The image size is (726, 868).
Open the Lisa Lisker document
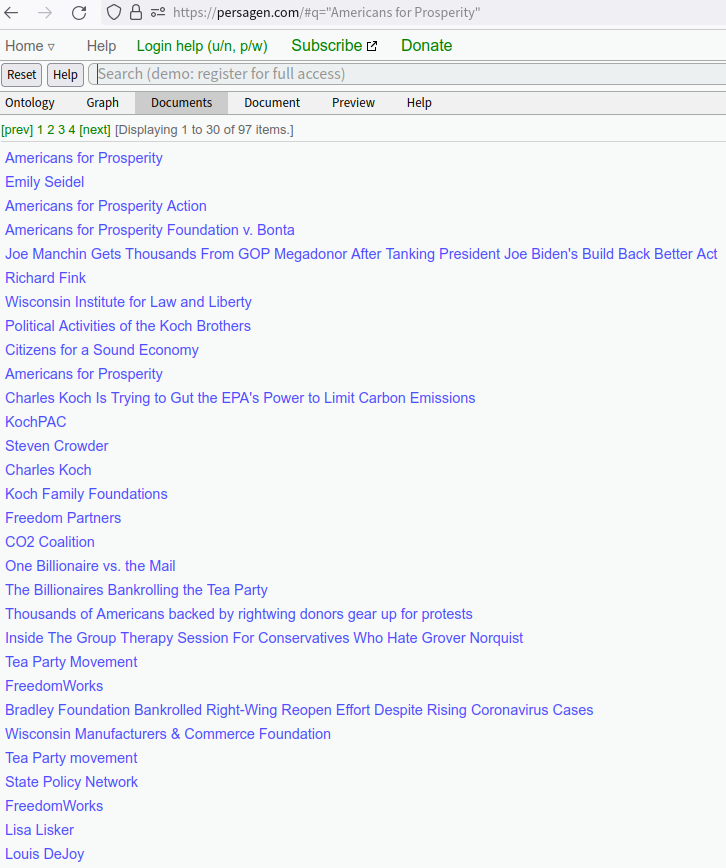(x=39, y=830)
